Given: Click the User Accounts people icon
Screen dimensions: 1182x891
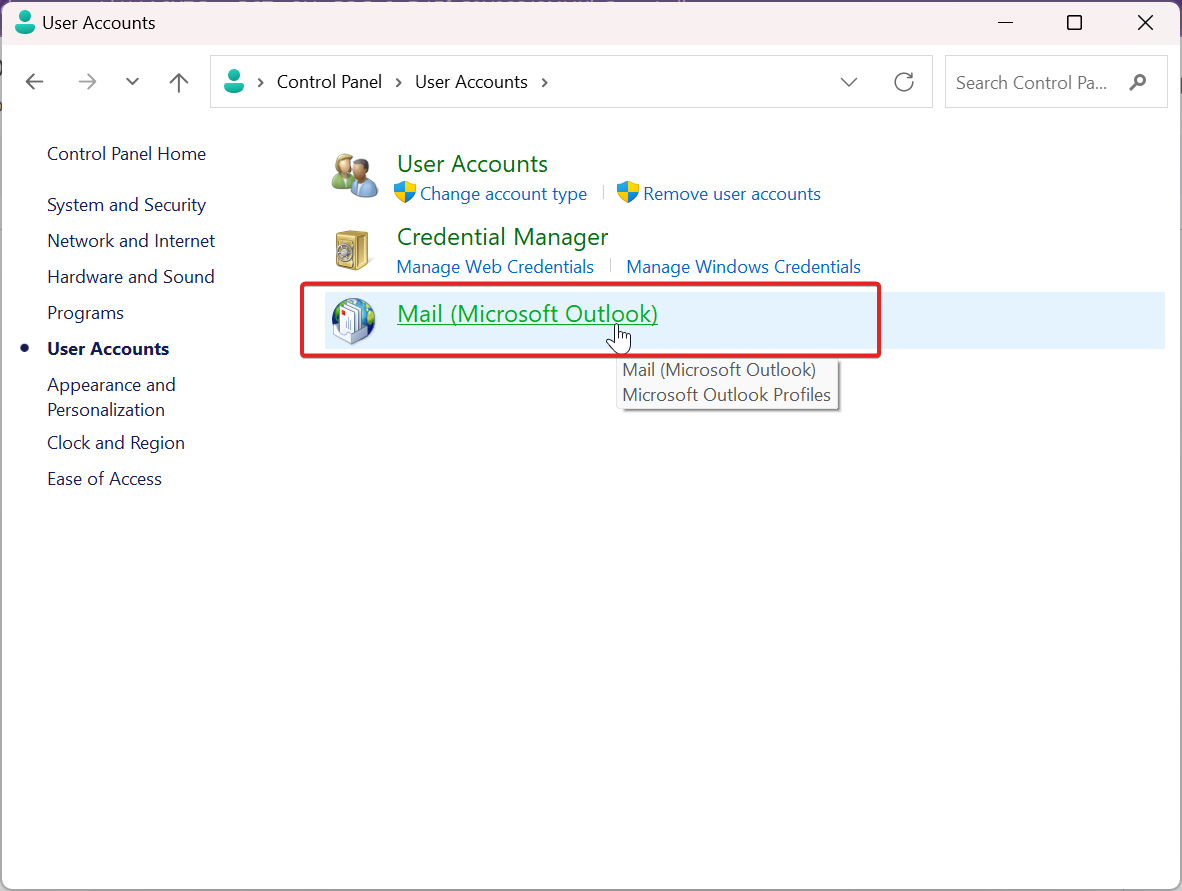Looking at the screenshot, I should pos(354,176).
